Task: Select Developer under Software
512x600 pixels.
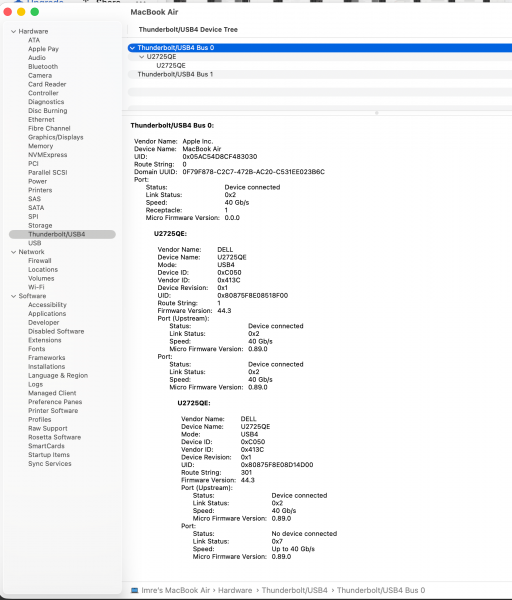Action: tap(43, 323)
